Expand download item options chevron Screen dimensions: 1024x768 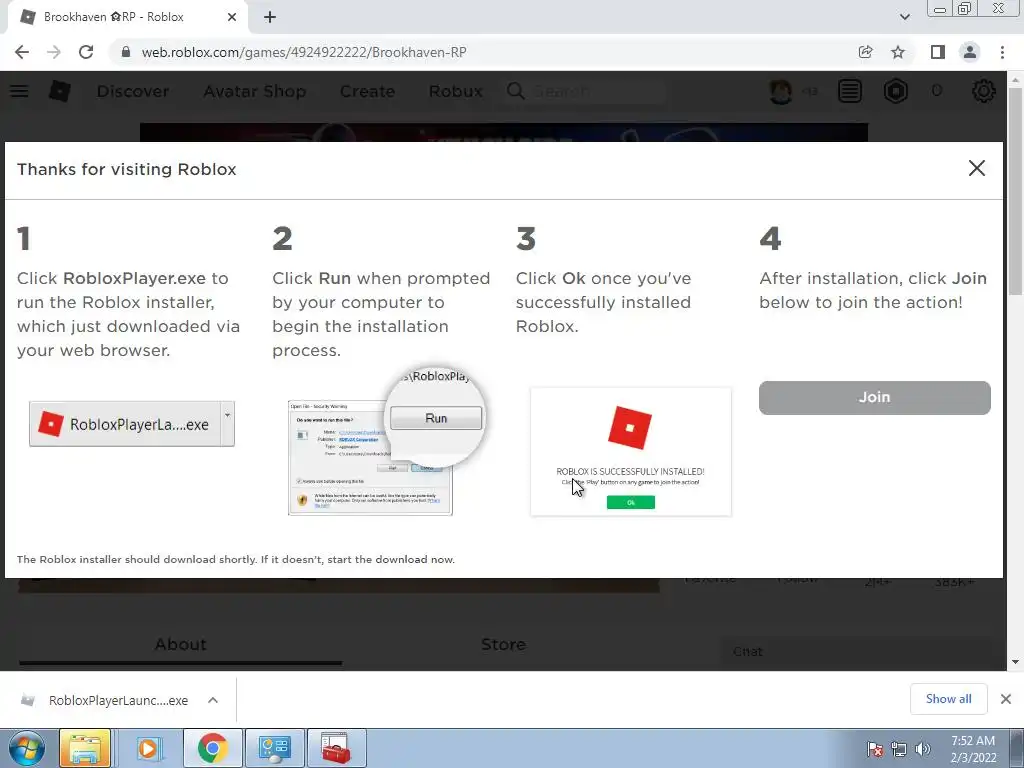213,700
